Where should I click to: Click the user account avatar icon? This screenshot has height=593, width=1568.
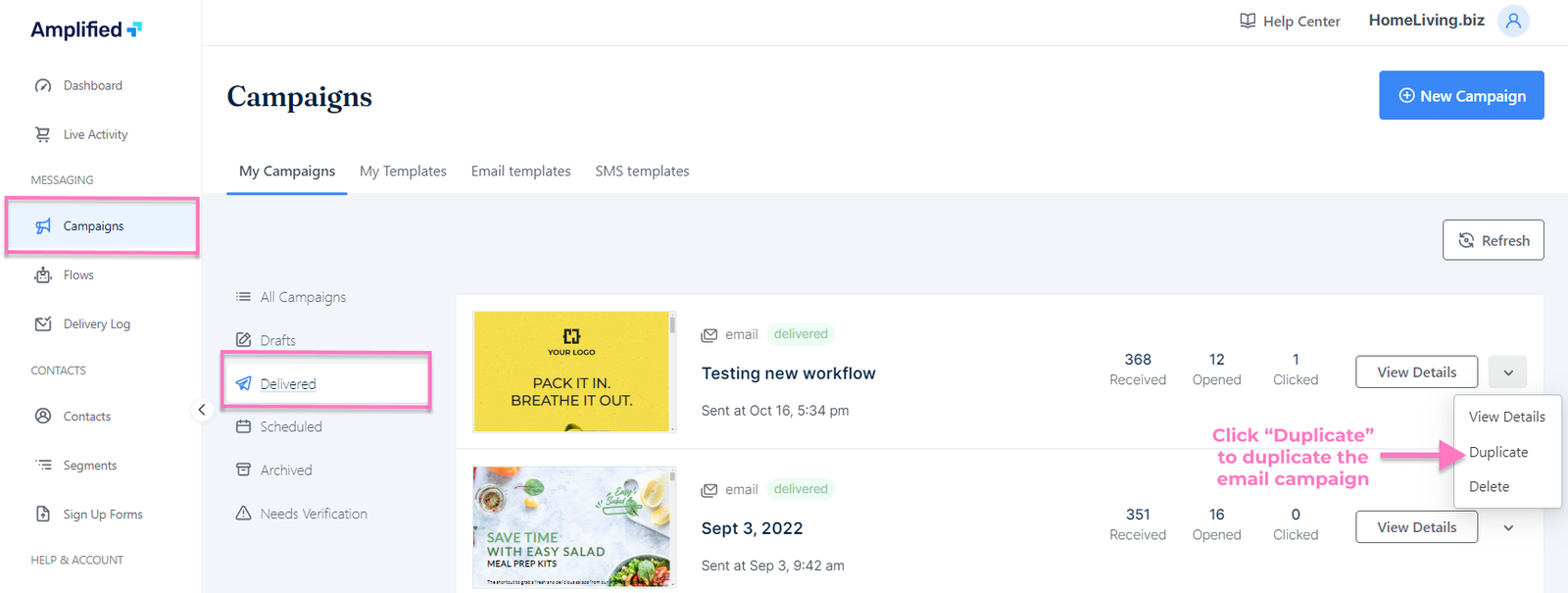tap(1513, 21)
